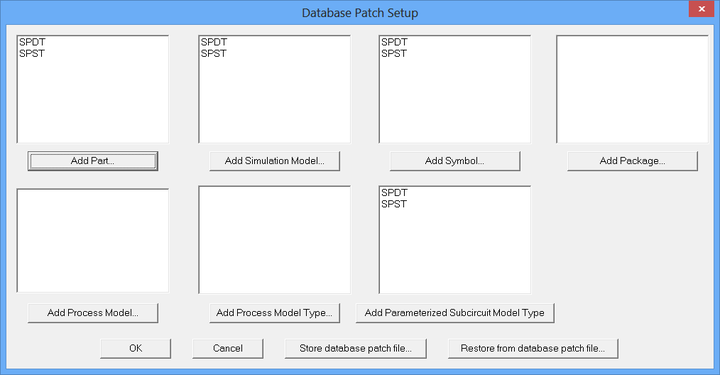
Task: Select SPST in simulation model list
Action: point(214,54)
